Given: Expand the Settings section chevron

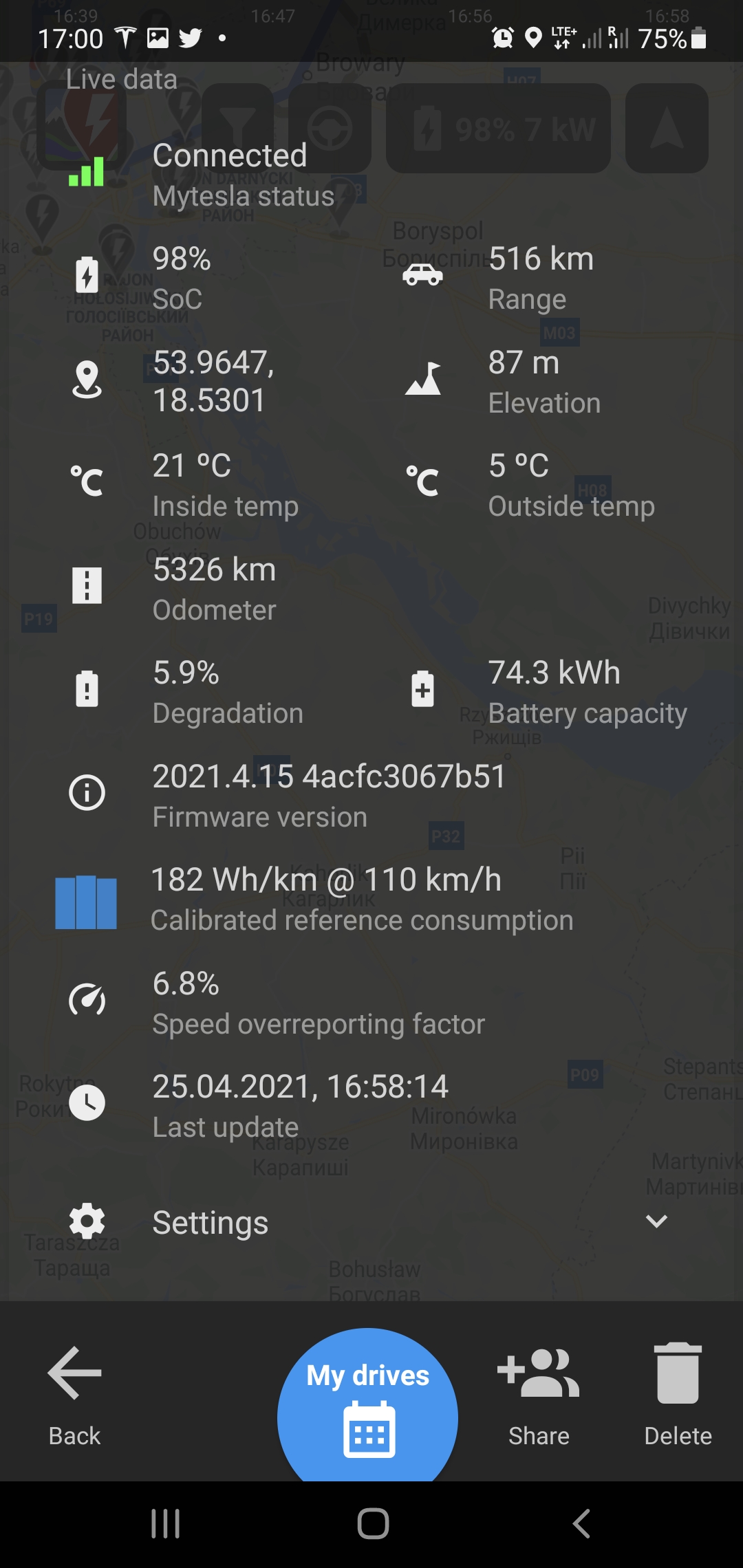Looking at the screenshot, I should 656,1221.
